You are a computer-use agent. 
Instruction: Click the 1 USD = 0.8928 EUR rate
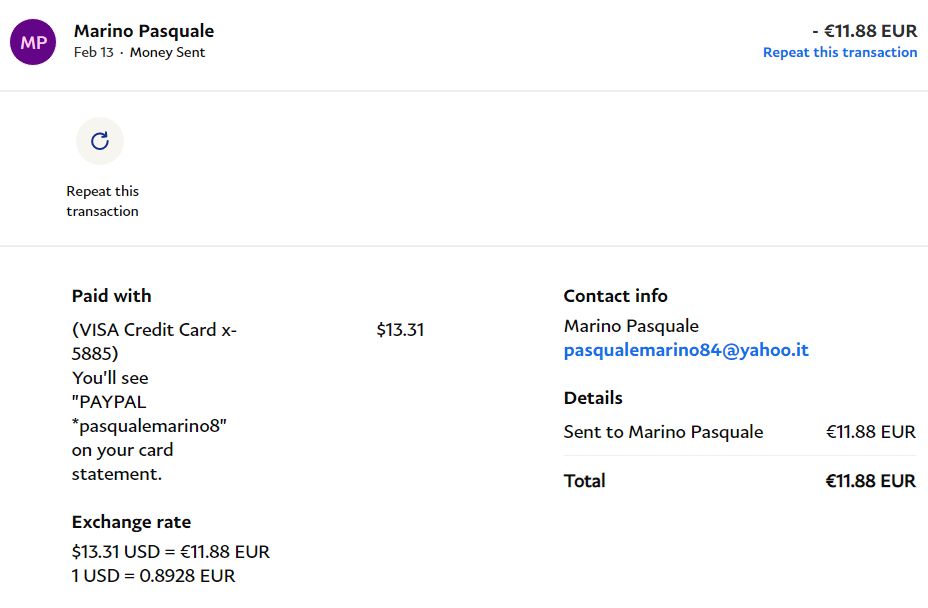pyautogui.click(x=153, y=576)
